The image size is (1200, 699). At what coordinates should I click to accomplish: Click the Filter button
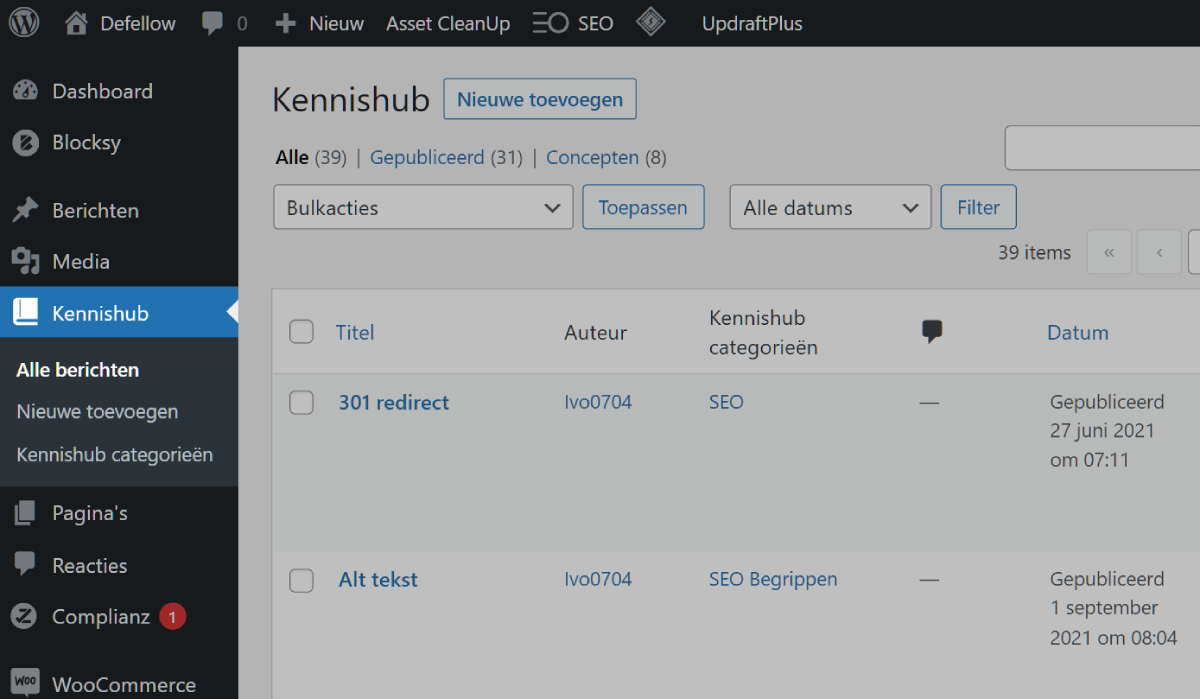tap(978, 207)
